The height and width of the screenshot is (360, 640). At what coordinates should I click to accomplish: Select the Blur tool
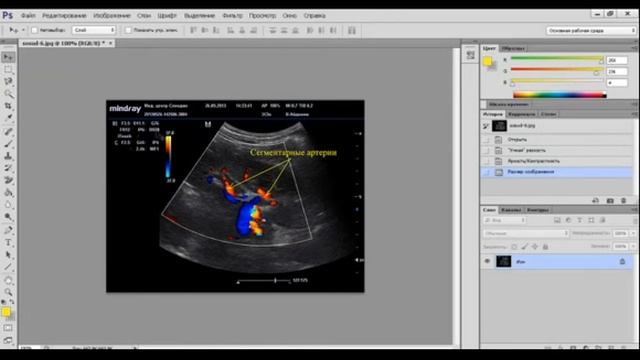pos(8,204)
